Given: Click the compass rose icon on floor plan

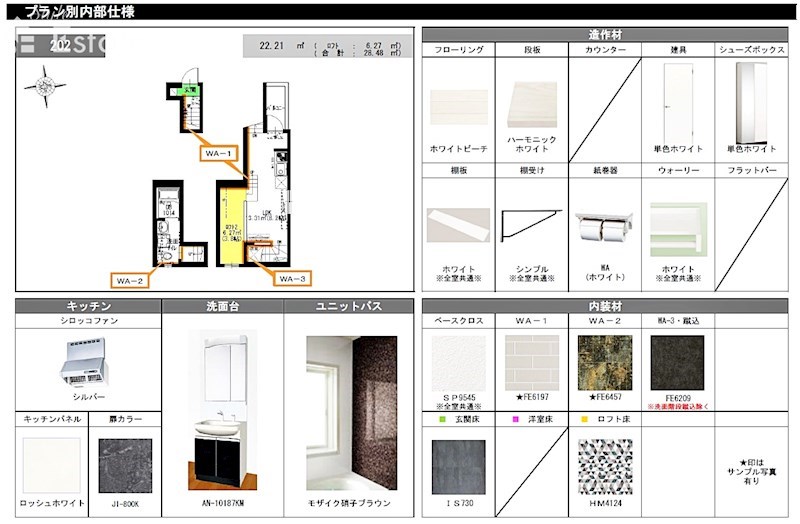Looking at the screenshot, I should 45,85.
